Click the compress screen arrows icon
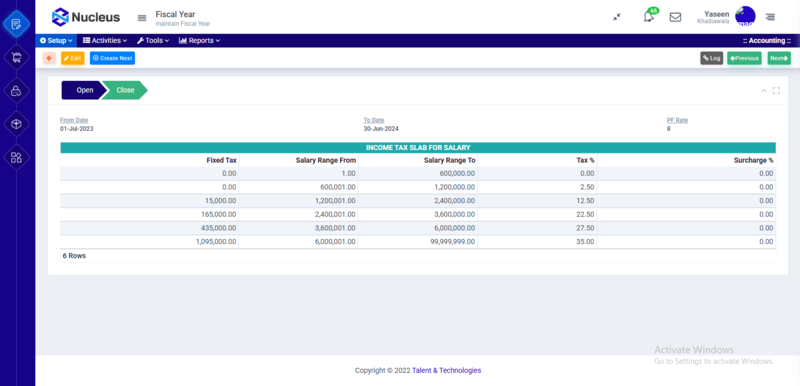Screen dimensions: 800x386 click(617, 17)
